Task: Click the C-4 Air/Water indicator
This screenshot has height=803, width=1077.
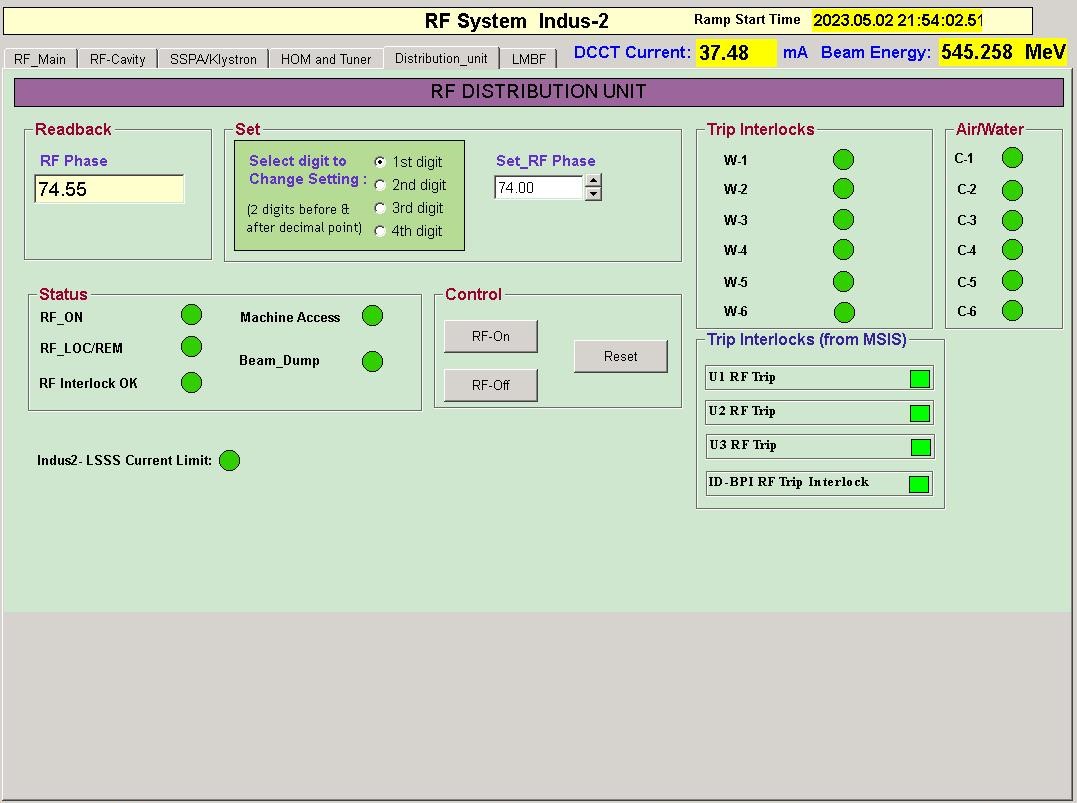Action: tap(1012, 249)
